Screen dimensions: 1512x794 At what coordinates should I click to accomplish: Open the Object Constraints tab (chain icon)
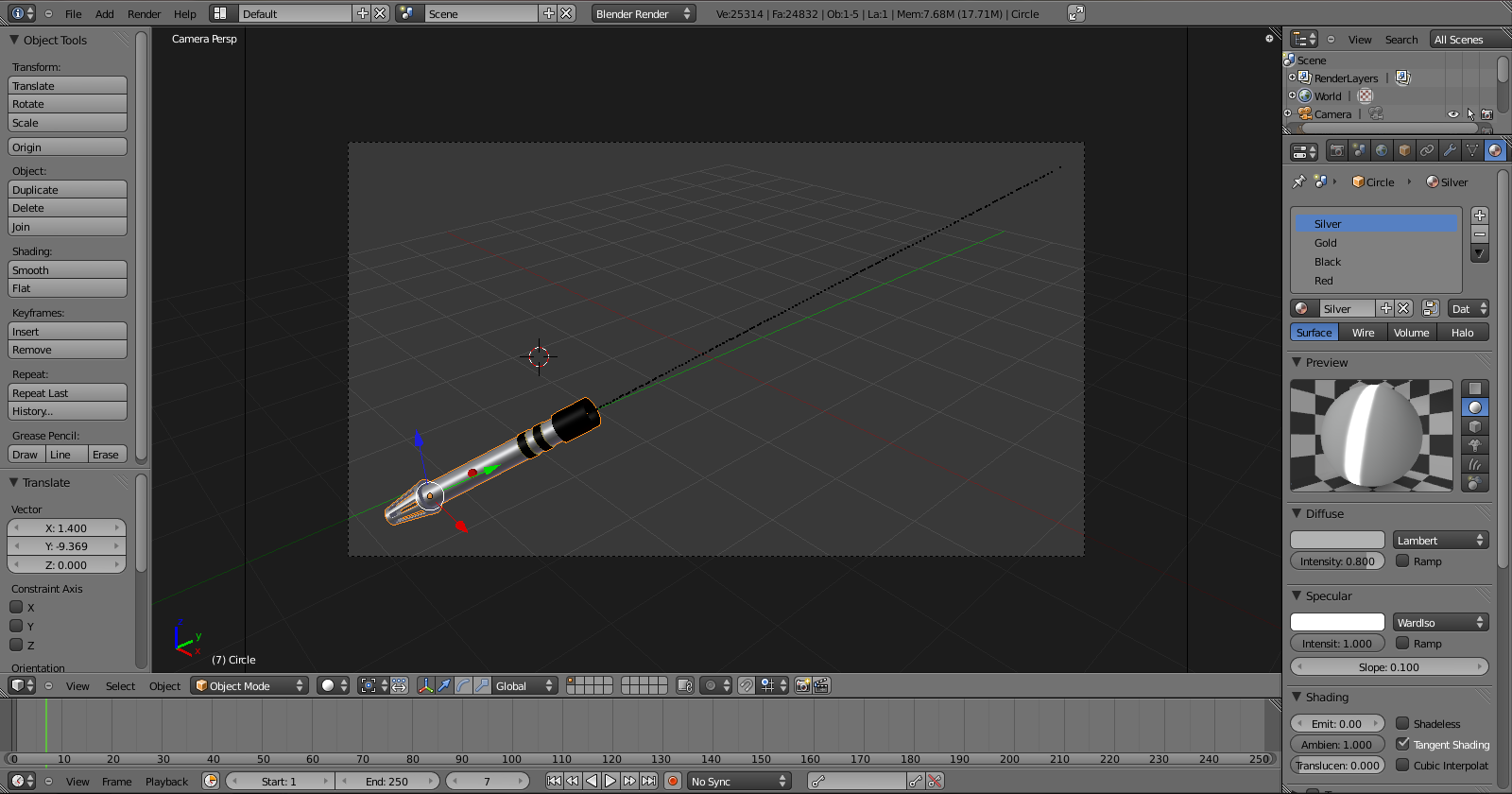[x=1427, y=150]
